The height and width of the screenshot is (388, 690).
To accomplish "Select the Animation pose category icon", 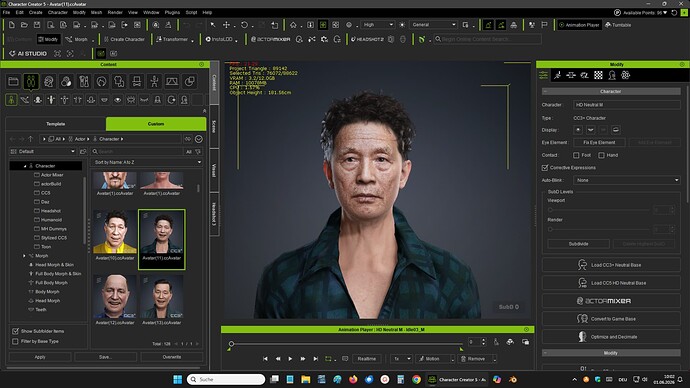I will click(x=154, y=81).
